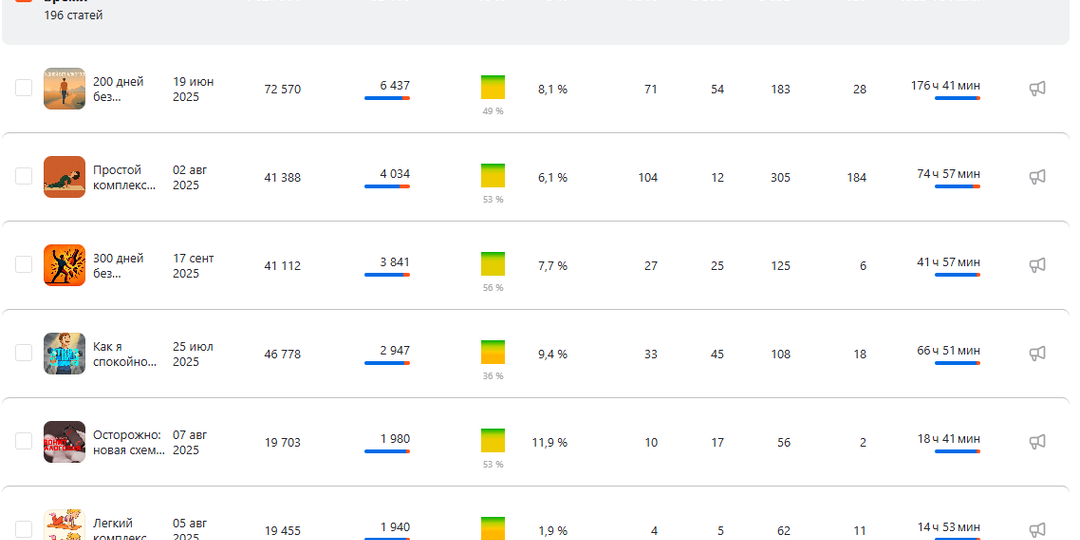Open thumbnail of Простой комплекс article

[x=65, y=177]
